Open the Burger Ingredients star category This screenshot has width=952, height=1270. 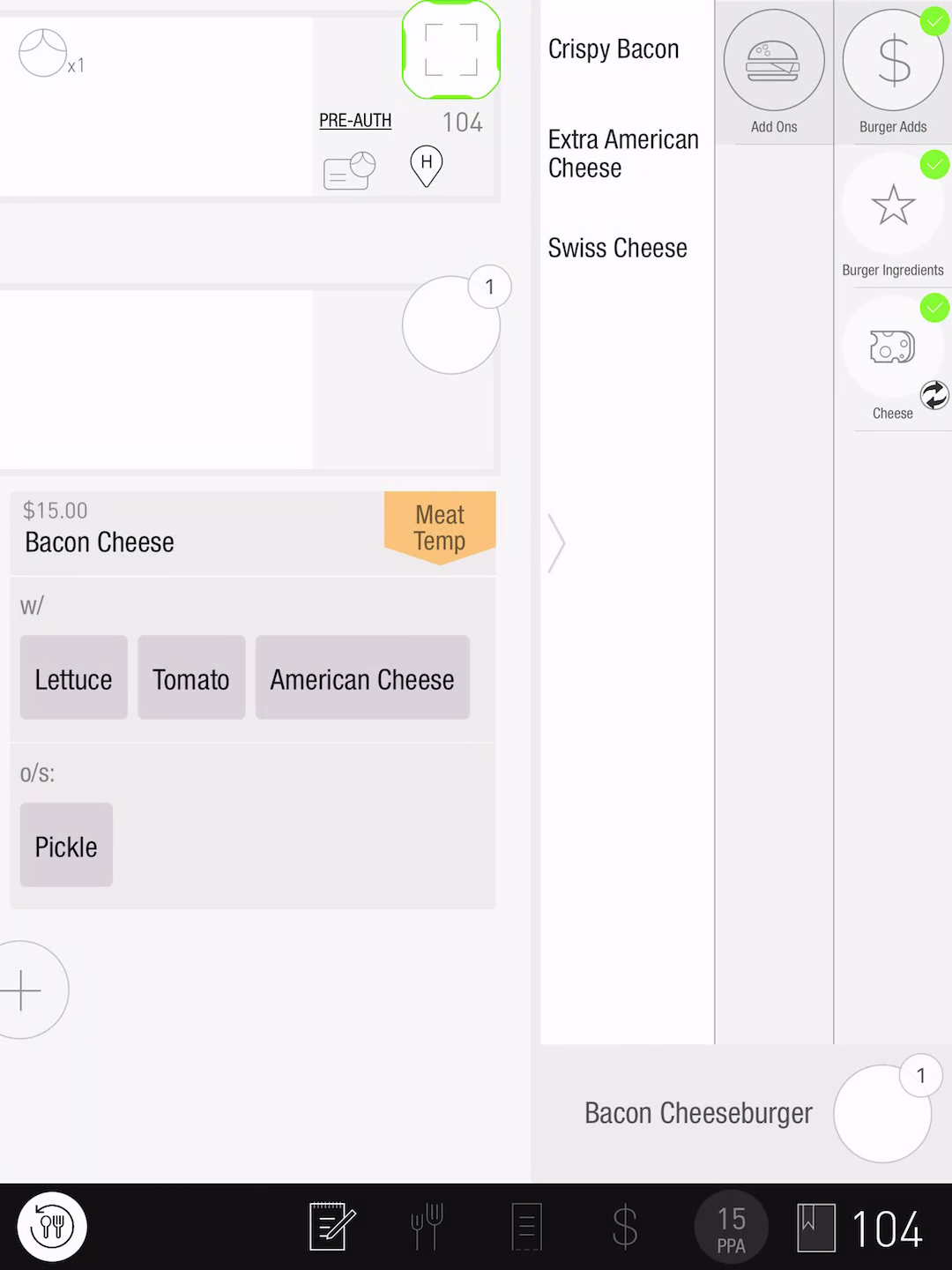tap(892, 205)
